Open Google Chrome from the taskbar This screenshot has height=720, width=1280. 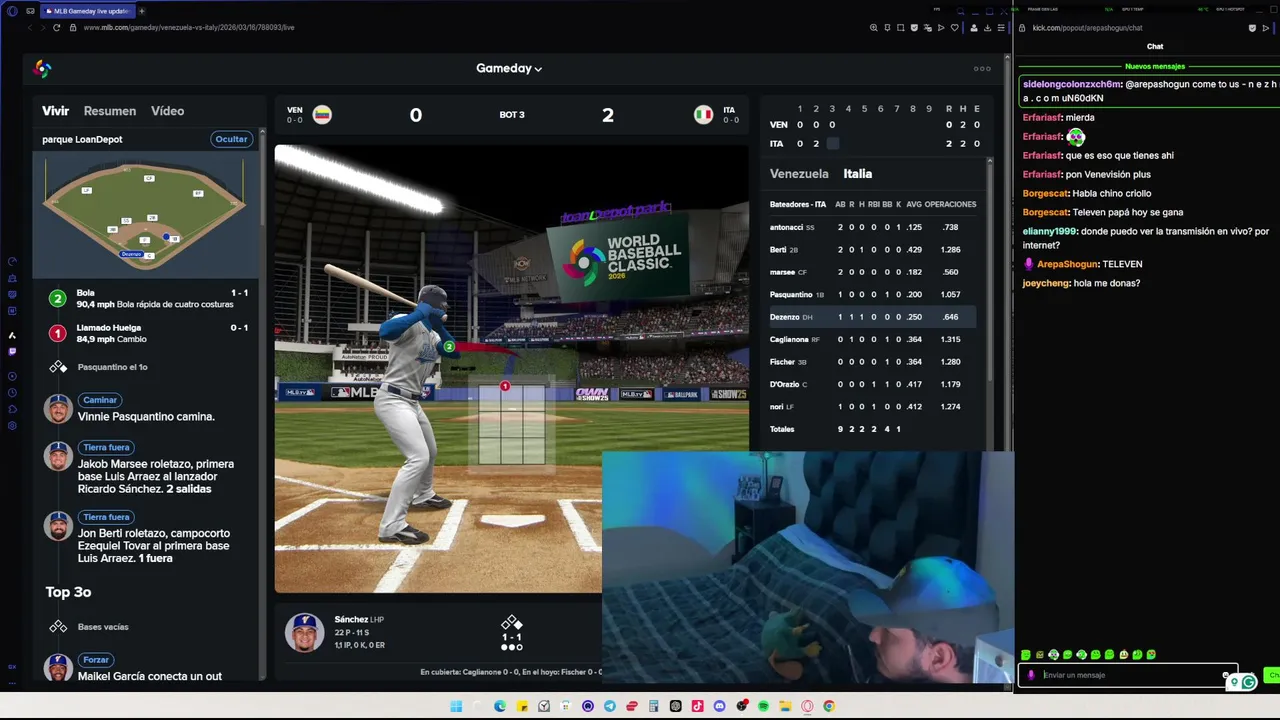point(829,706)
